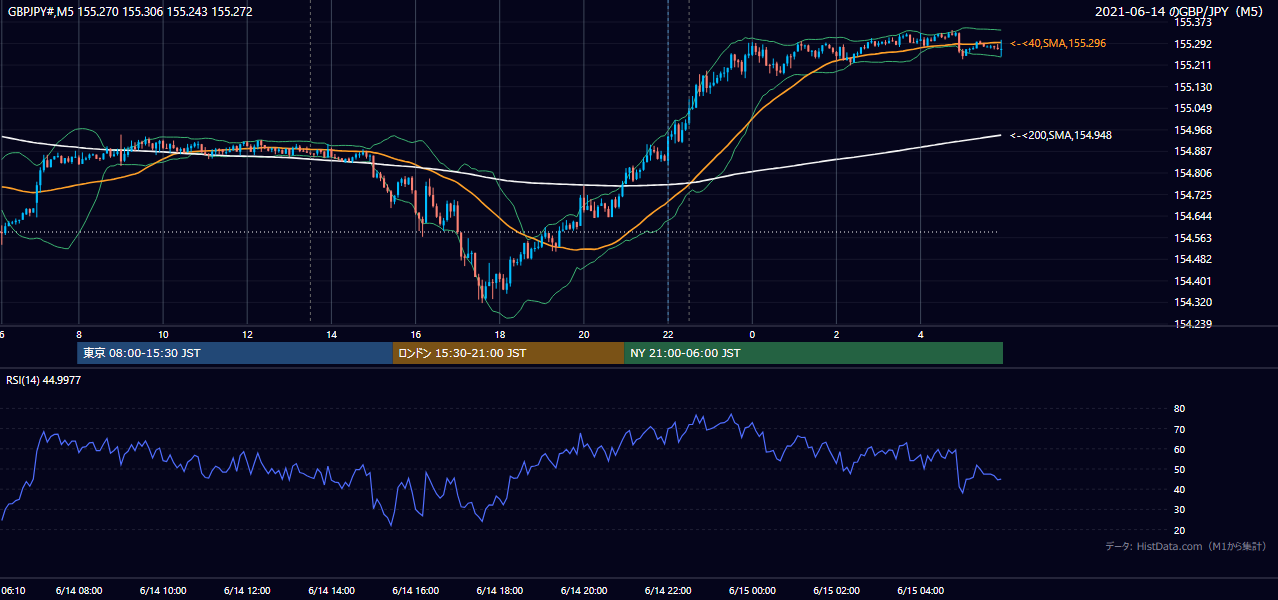The height and width of the screenshot is (600, 1278).
Task: Click hour label 16 on the price chart axis
Action: pyautogui.click(x=416, y=335)
